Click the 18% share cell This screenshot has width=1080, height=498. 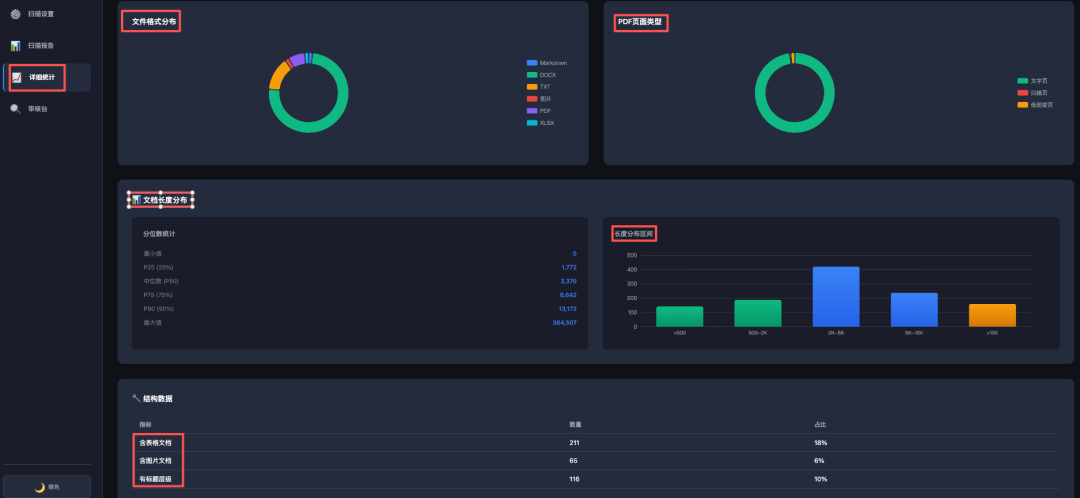[820, 442]
